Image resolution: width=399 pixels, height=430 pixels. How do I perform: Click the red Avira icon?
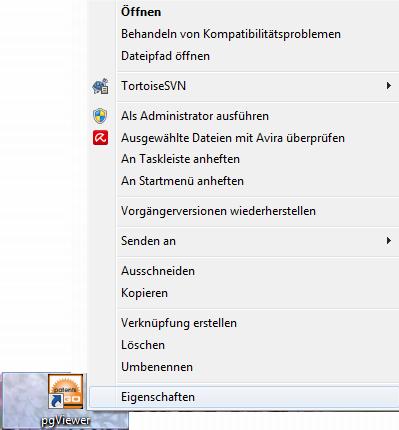pos(100,138)
